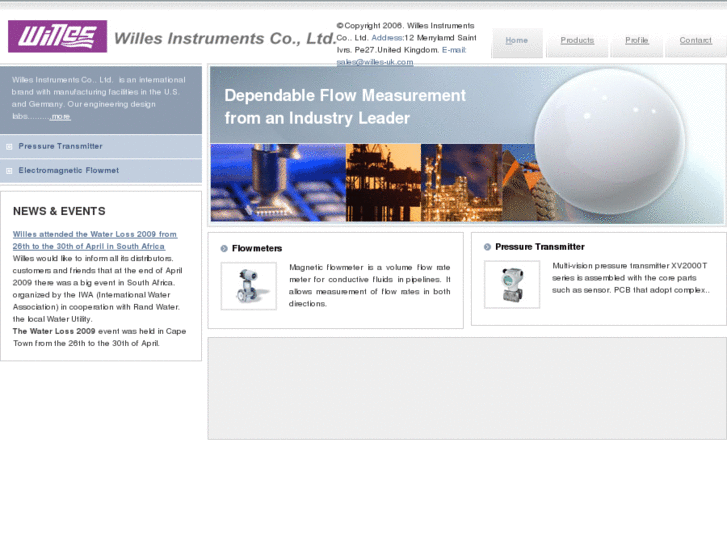Image resolution: width=727 pixels, height=545 pixels.
Task: Open the Home navigation tab
Action: point(517,40)
